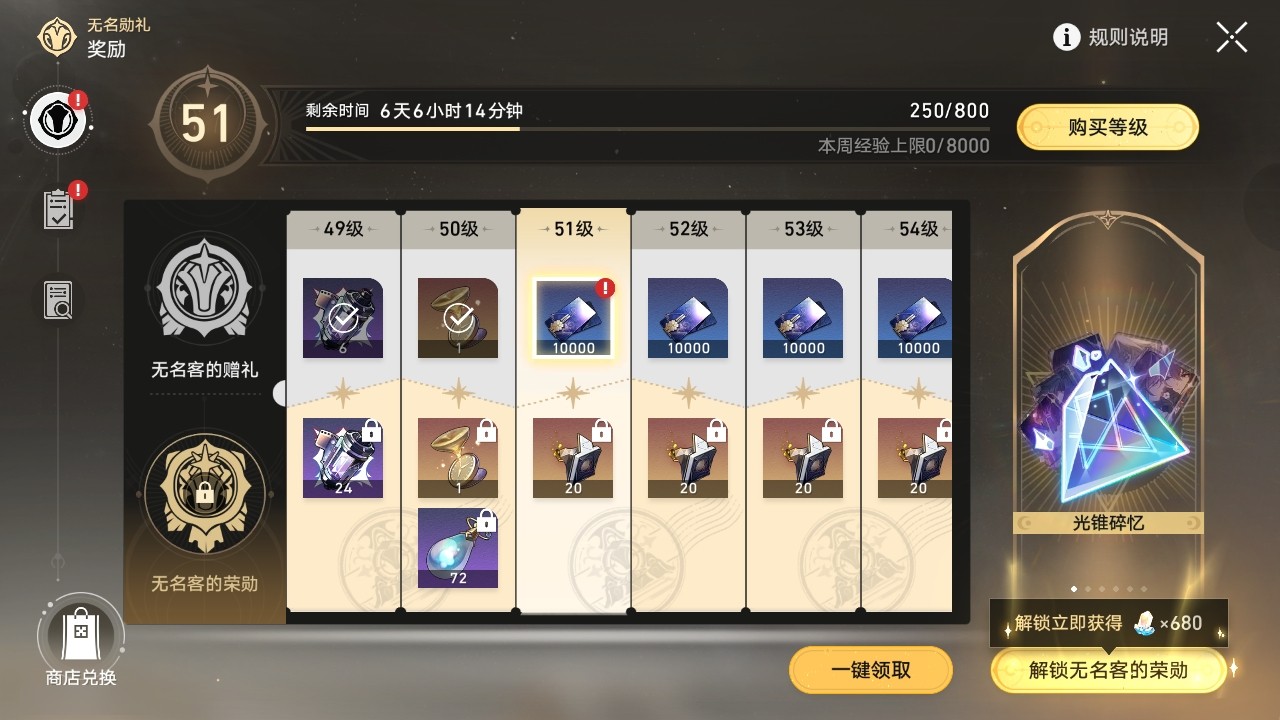The image size is (1280, 720).
Task: Click the 解锁无名客的荣勋 unlock button
Action: point(1108,670)
